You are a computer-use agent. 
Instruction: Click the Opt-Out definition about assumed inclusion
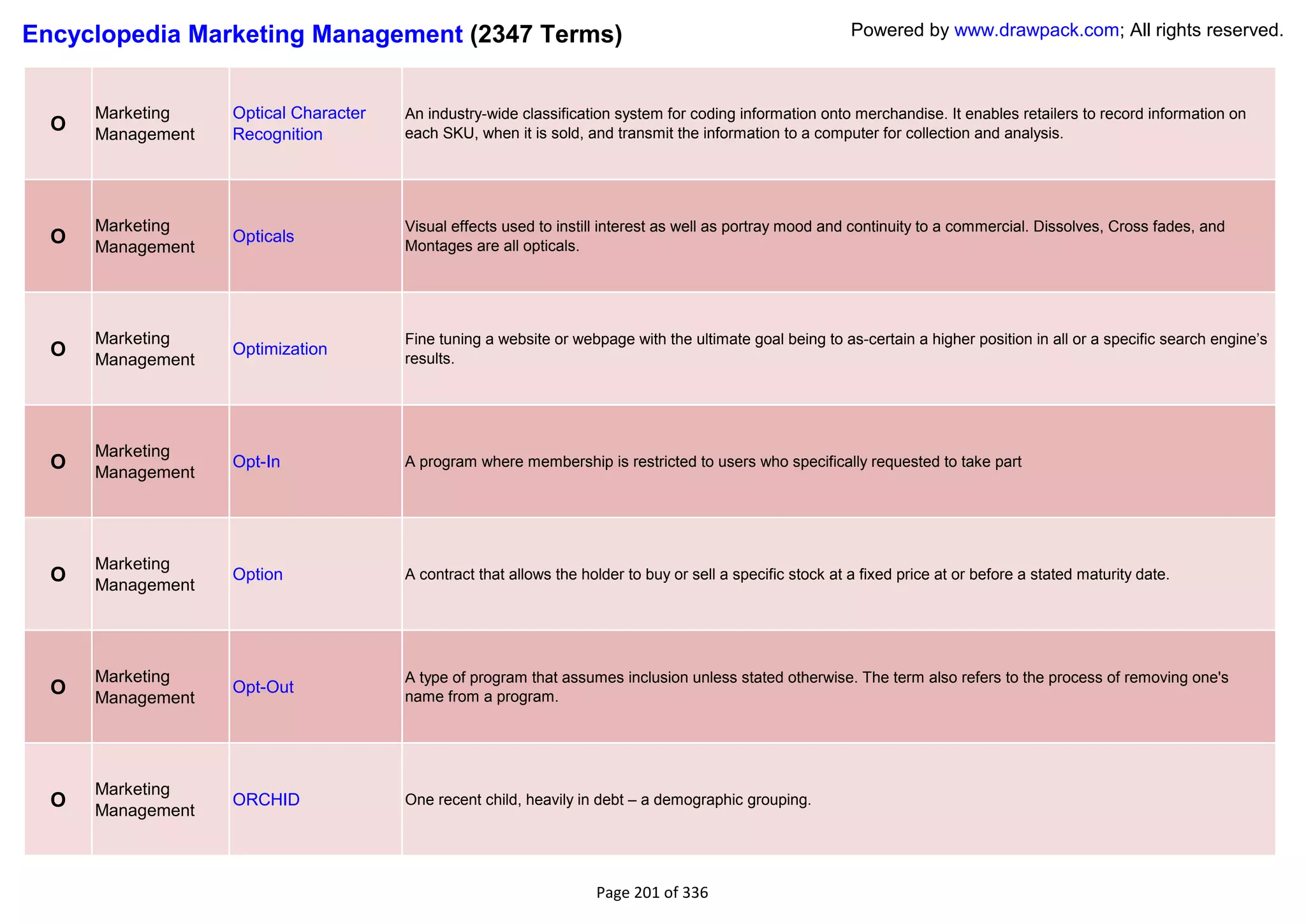(x=817, y=687)
